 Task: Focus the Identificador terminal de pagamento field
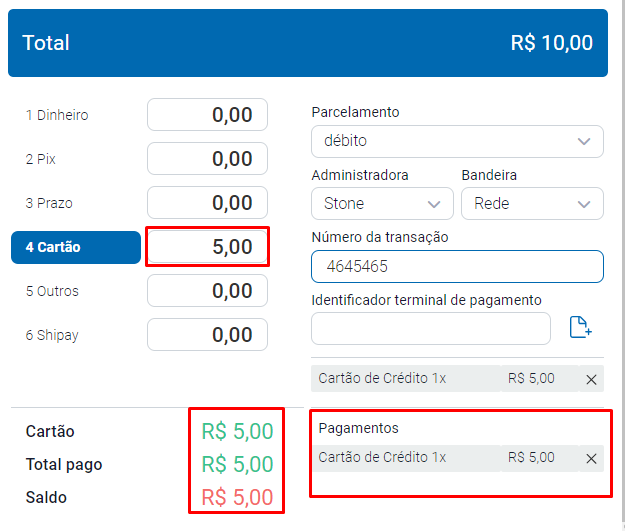431,328
